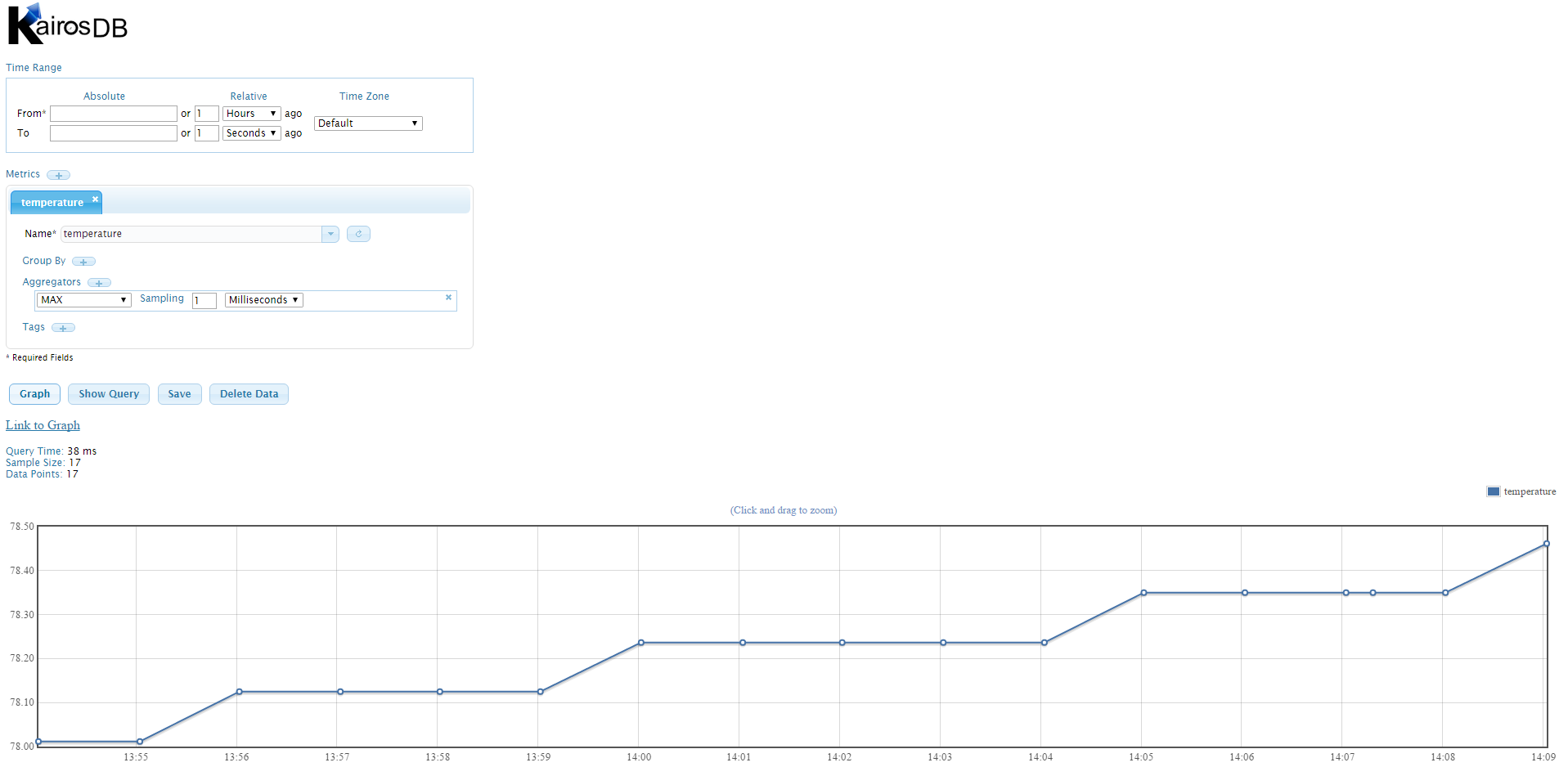The image size is (1568, 767).
Task: Remove the MAX aggregator with its x icon
Action: [448, 298]
